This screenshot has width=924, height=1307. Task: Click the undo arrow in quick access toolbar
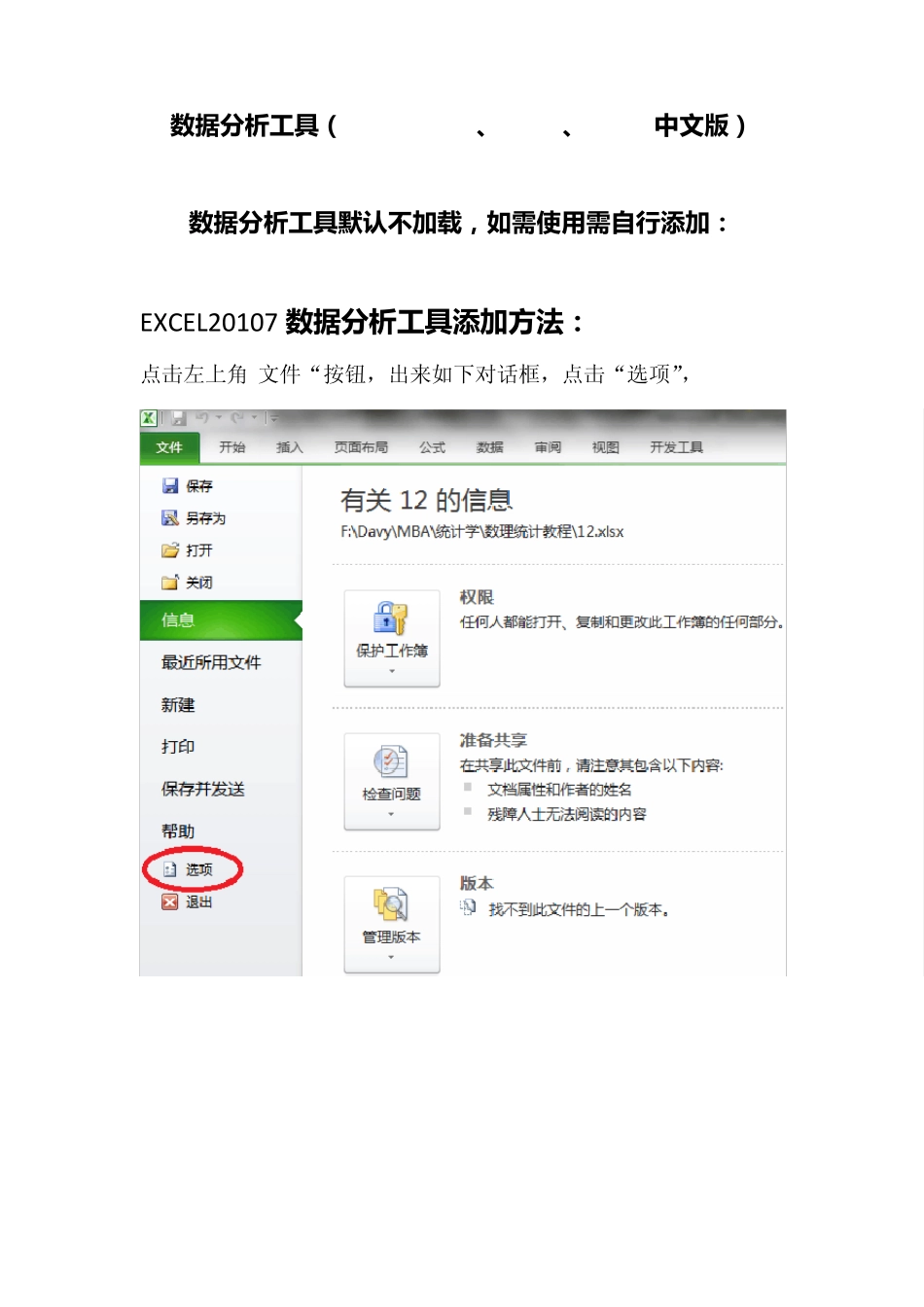(x=202, y=418)
